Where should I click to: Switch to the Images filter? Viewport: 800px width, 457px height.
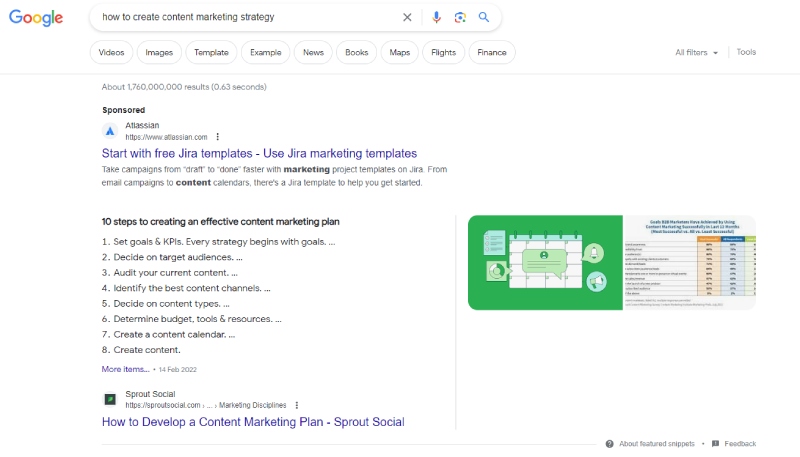pyautogui.click(x=159, y=53)
